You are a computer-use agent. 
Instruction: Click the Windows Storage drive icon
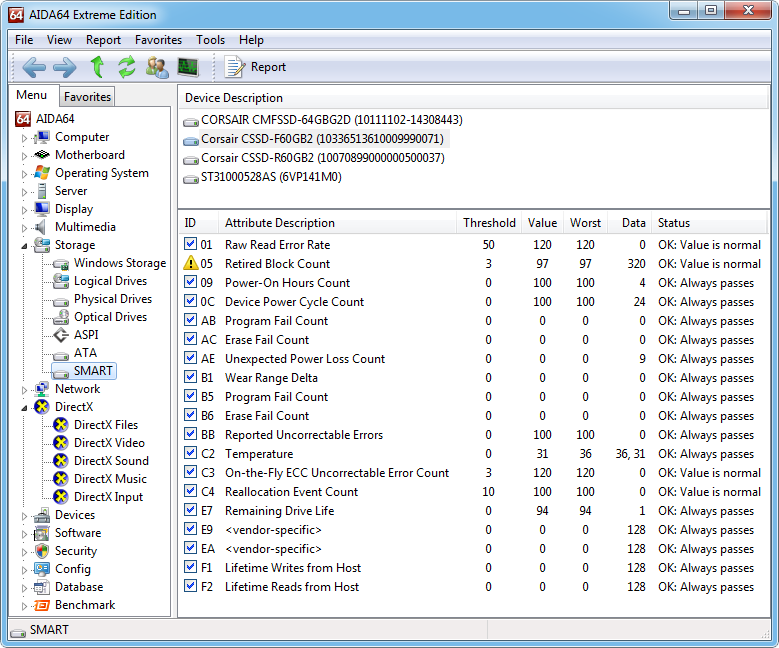(61, 263)
